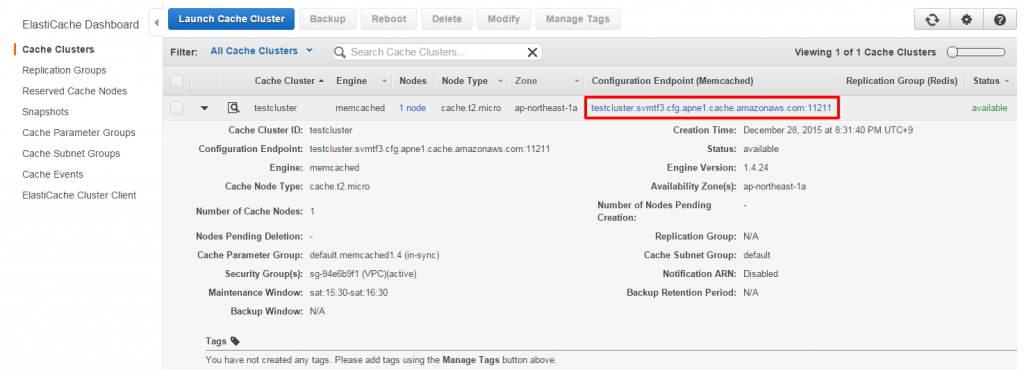Screen dimensions: 1024x370
Task: Click the available status in the row
Action: pos(989,108)
